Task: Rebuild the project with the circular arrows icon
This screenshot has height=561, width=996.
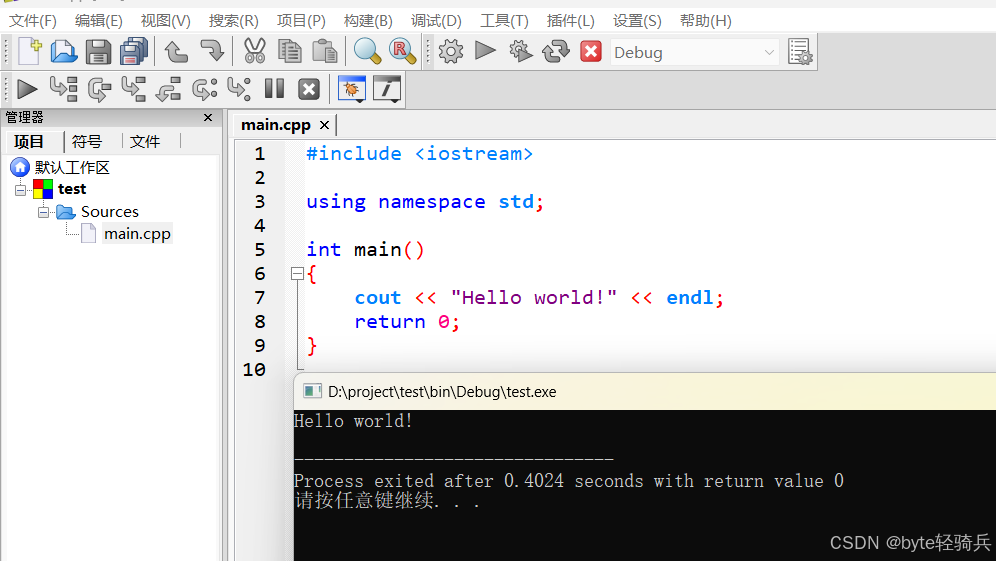Action: coord(556,51)
